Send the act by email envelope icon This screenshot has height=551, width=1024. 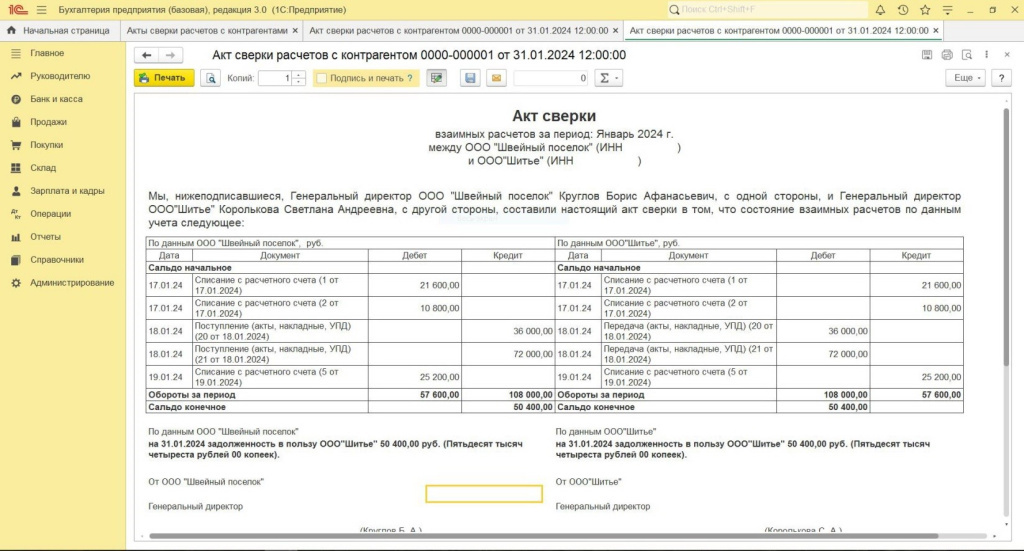(x=496, y=78)
